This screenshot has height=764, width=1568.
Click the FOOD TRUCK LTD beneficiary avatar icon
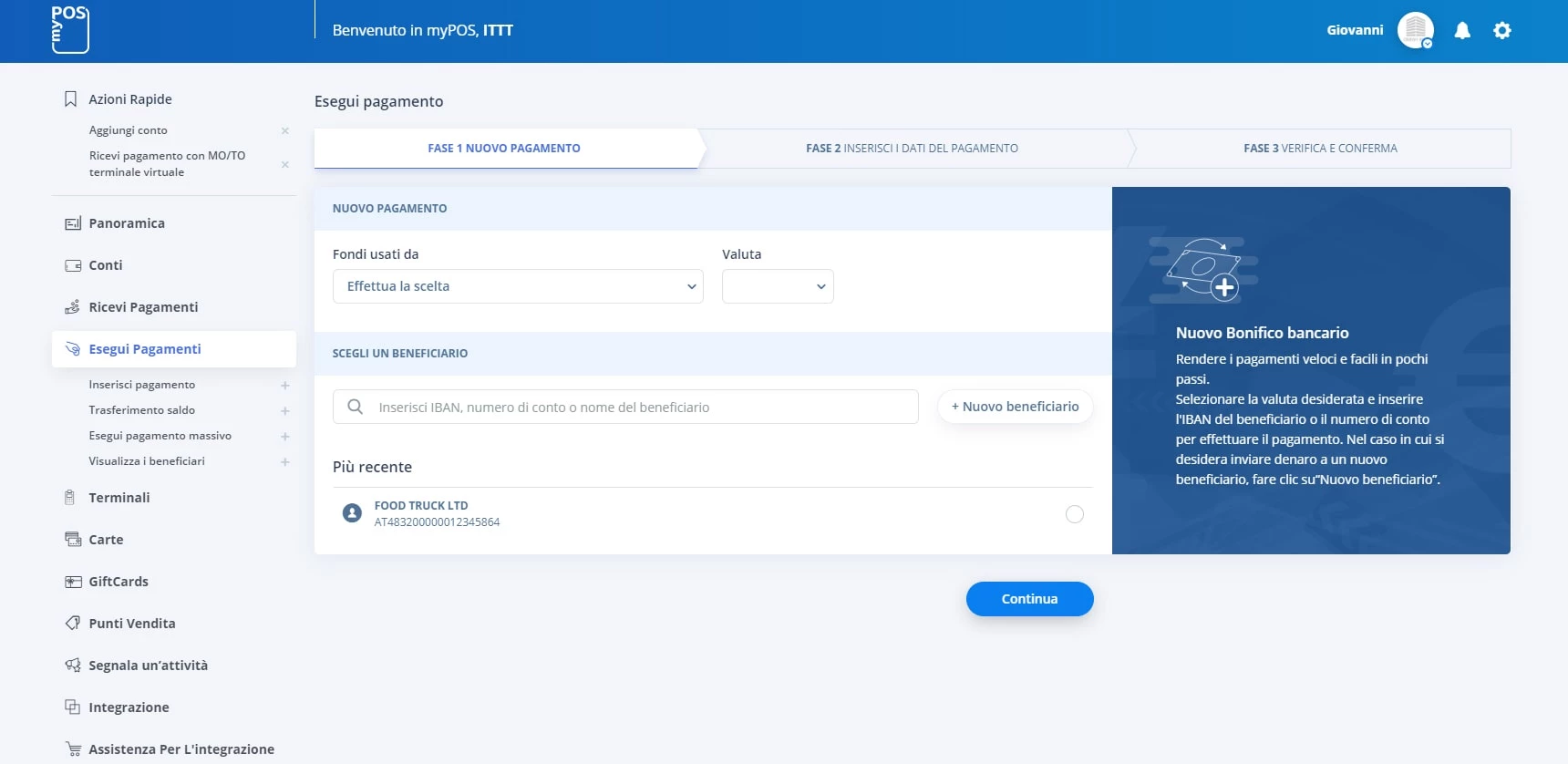pos(352,513)
